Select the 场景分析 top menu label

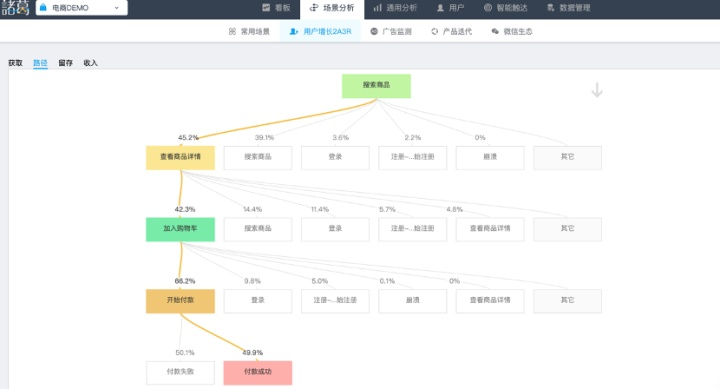pos(339,8)
